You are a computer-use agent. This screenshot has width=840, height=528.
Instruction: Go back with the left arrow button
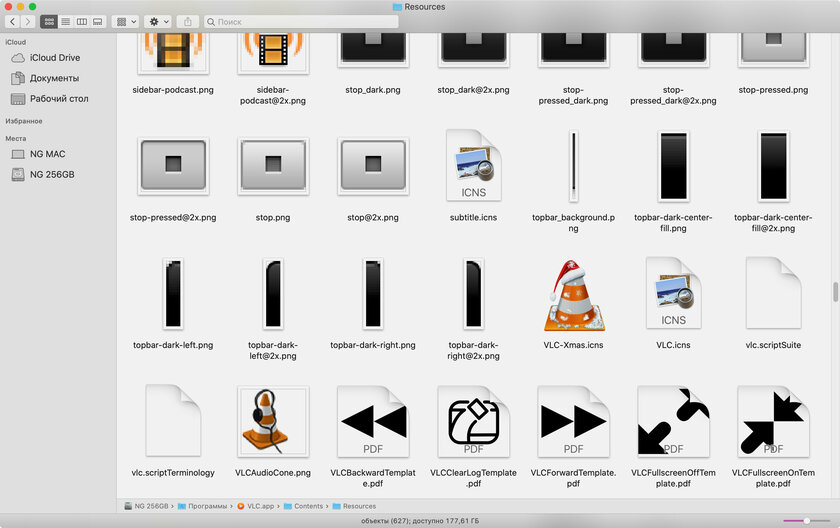pyautogui.click(x=12, y=21)
